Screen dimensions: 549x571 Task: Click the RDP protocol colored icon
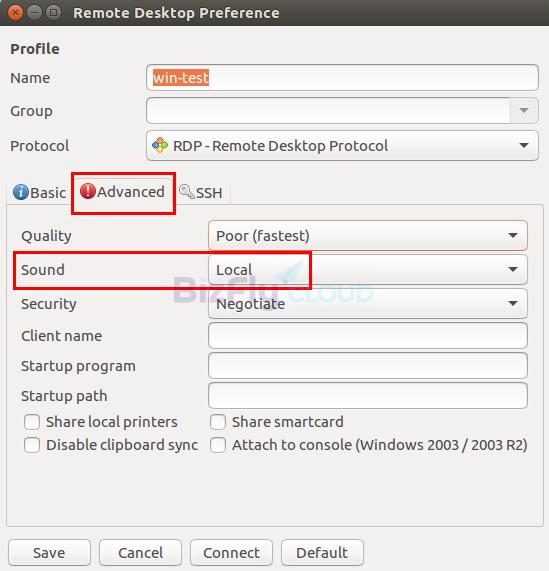coord(160,145)
